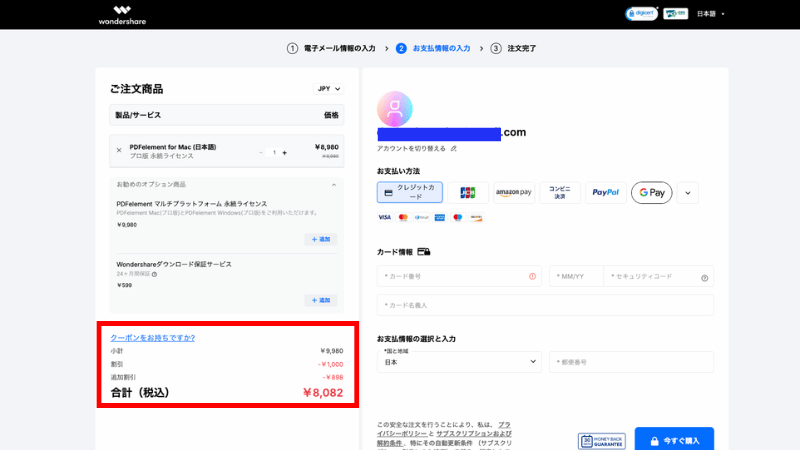Click the 追加割引 value -¥898

pyautogui.click(x=333, y=378)
